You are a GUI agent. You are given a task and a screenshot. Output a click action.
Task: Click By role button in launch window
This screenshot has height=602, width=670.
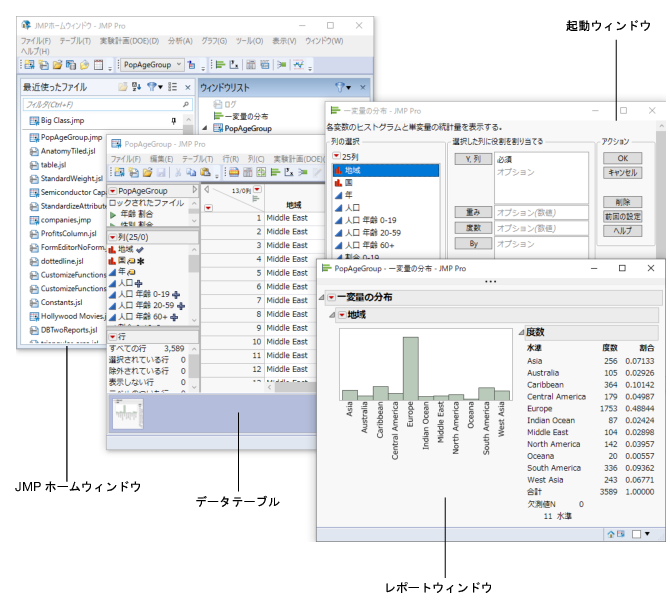pyautogui.click(x=473, y=244)
